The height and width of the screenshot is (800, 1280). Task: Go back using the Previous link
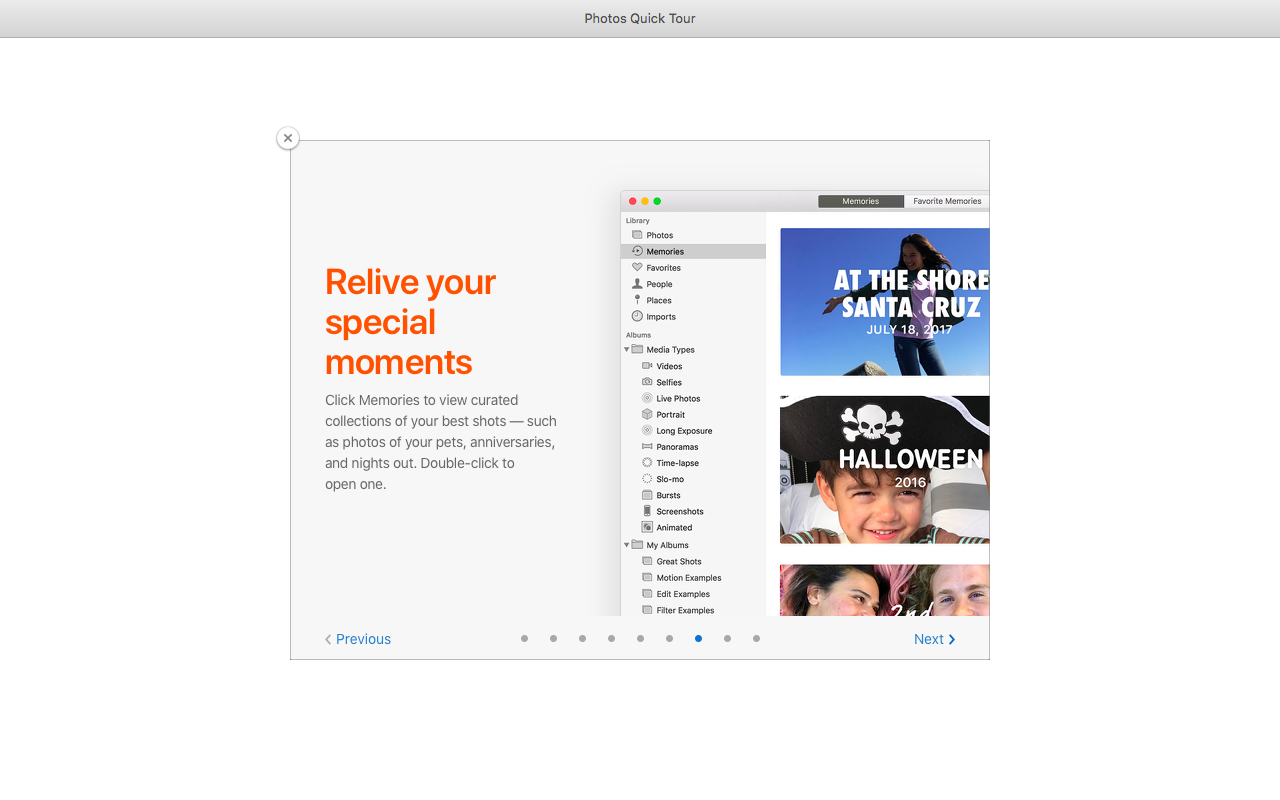tap(358, 639)
